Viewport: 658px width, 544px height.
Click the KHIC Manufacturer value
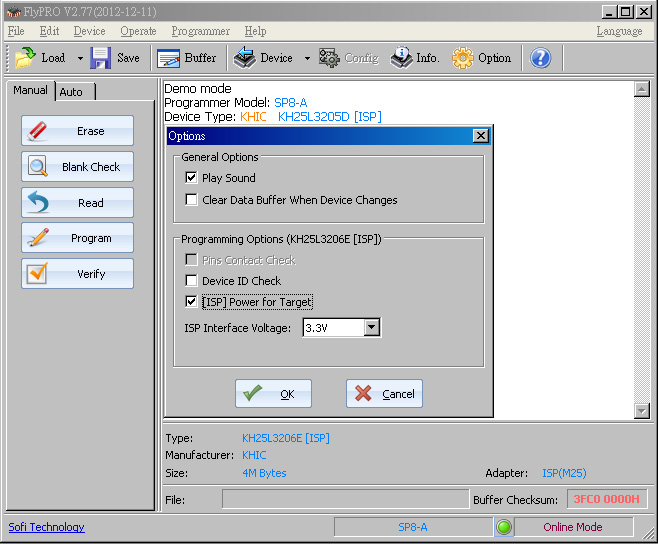pos(254,455)
